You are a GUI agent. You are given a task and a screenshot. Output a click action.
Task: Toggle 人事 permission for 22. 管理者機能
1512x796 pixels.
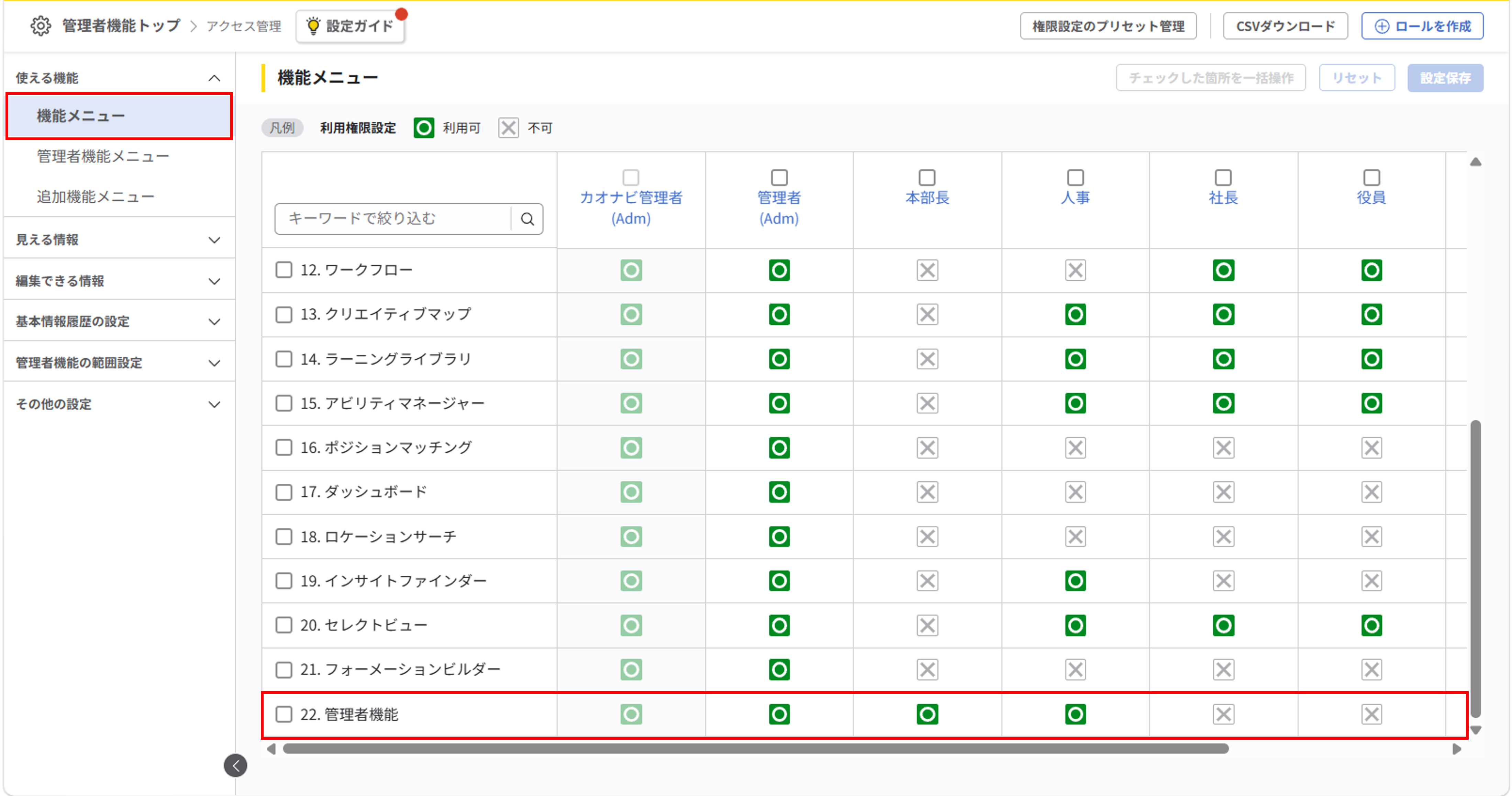point(1075,714)
